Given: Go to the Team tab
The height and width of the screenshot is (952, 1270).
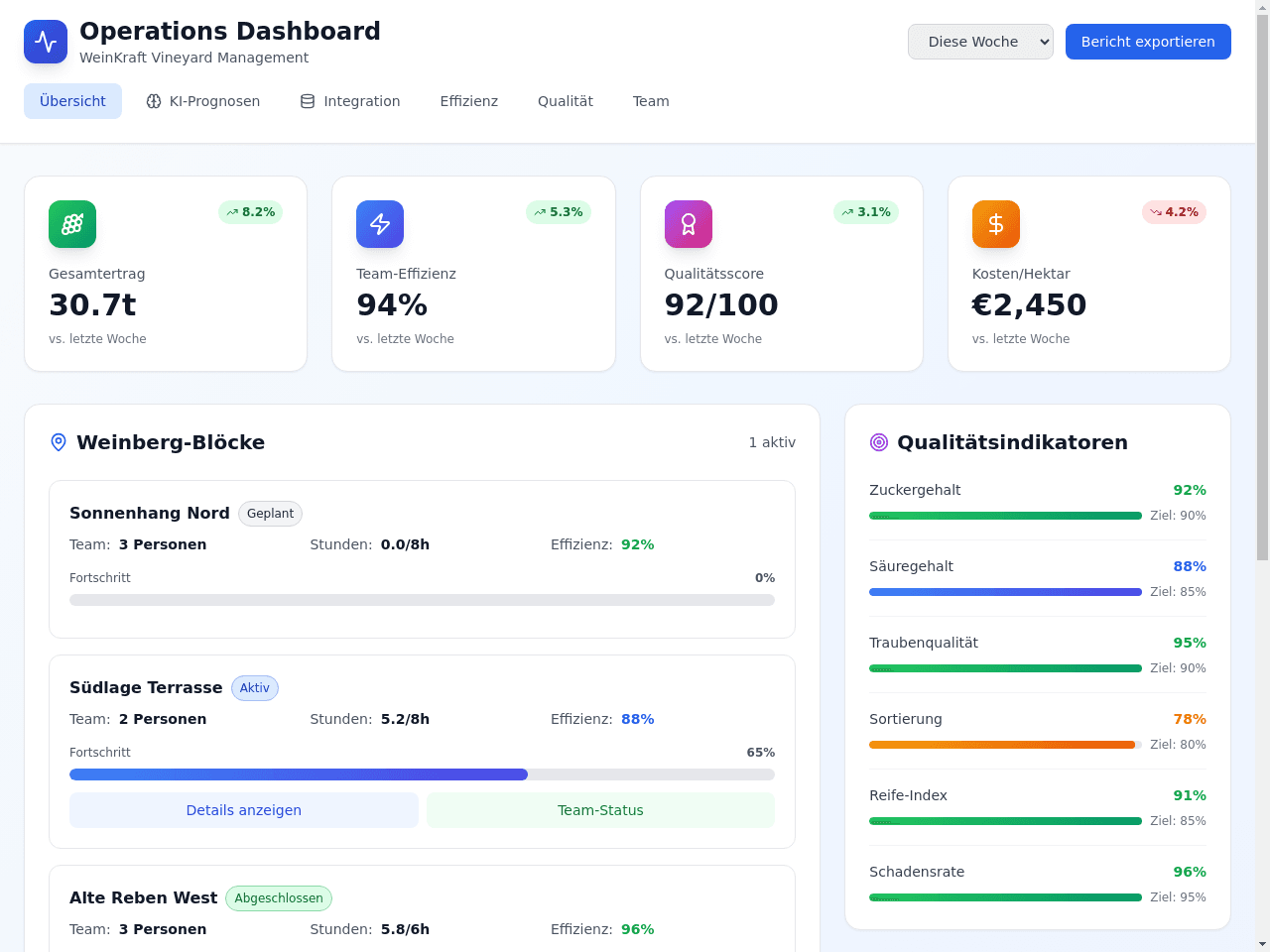Looking at the screenshot, I should pos(651,101).
